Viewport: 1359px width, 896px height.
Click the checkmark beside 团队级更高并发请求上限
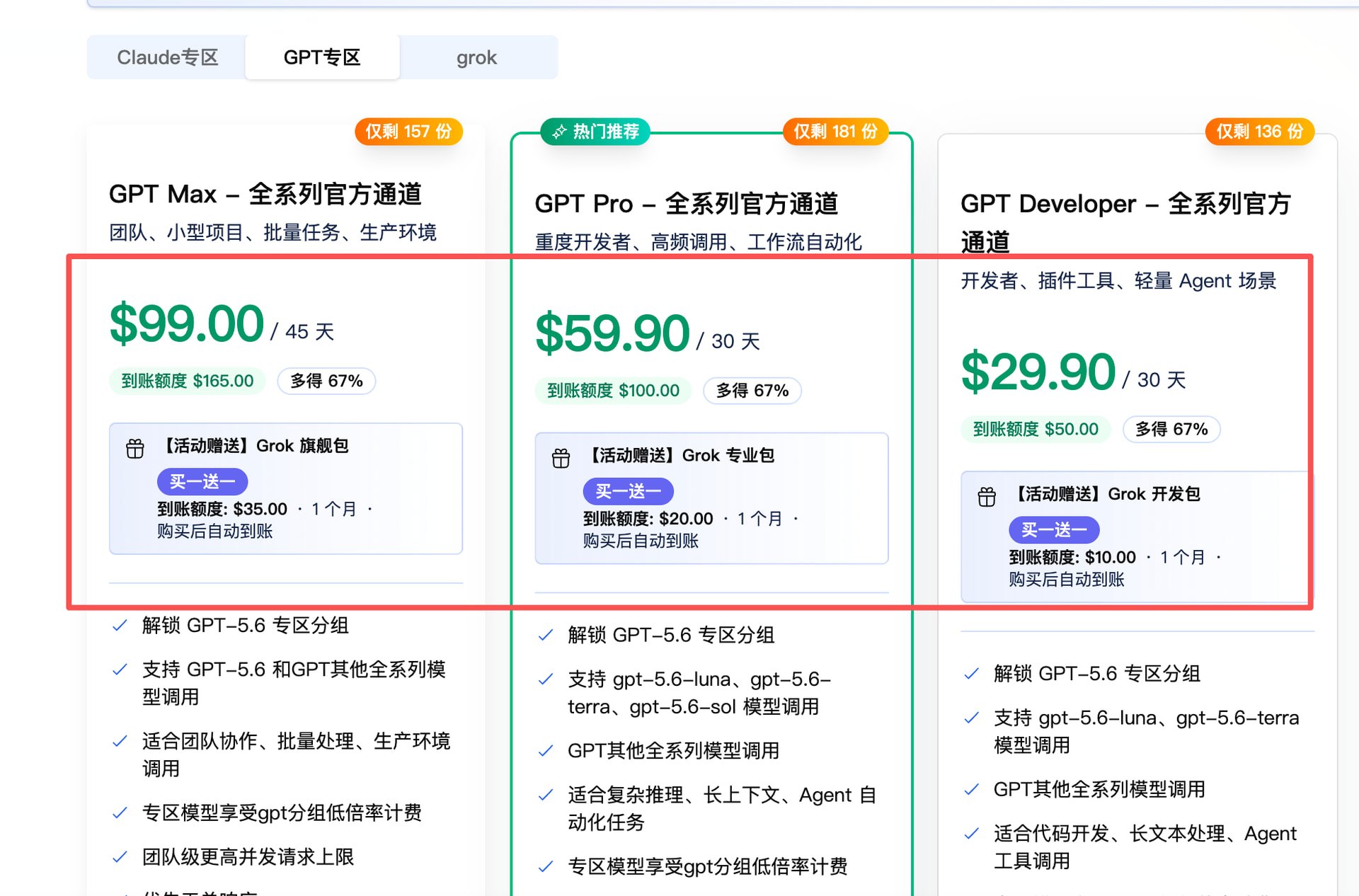[120, 857]
